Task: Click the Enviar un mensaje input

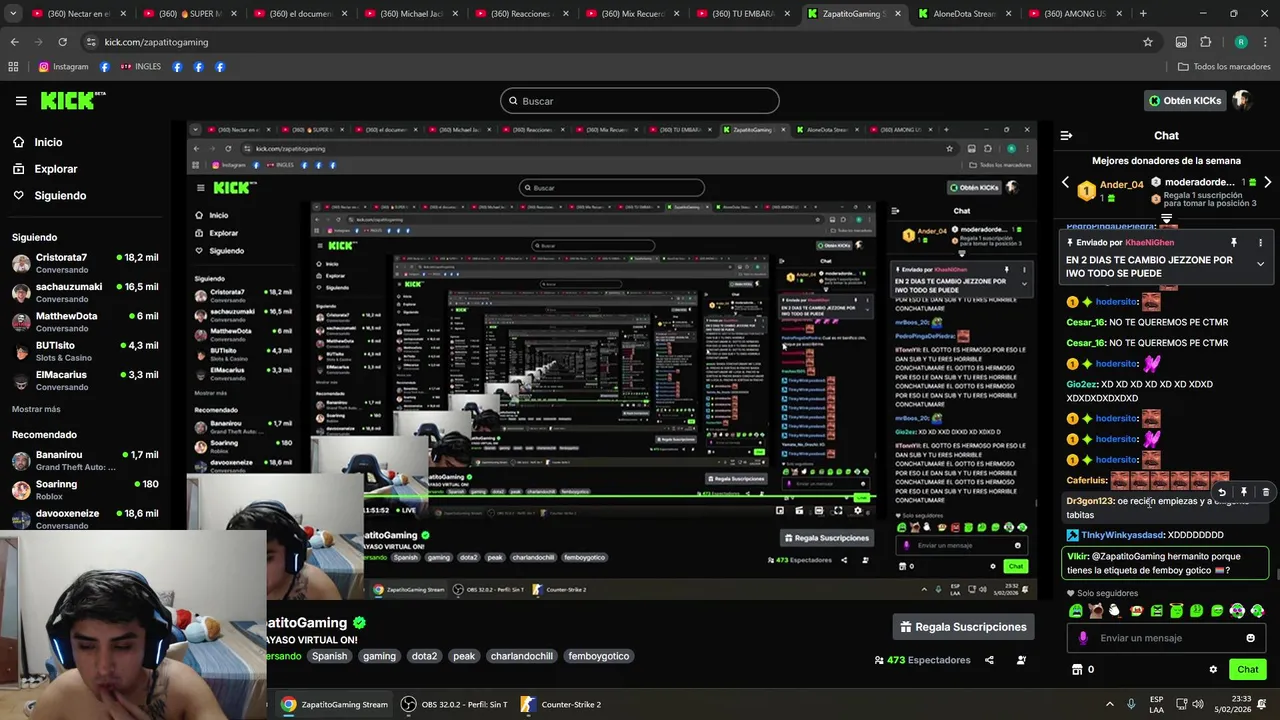Action: [x=1165, y=638]
